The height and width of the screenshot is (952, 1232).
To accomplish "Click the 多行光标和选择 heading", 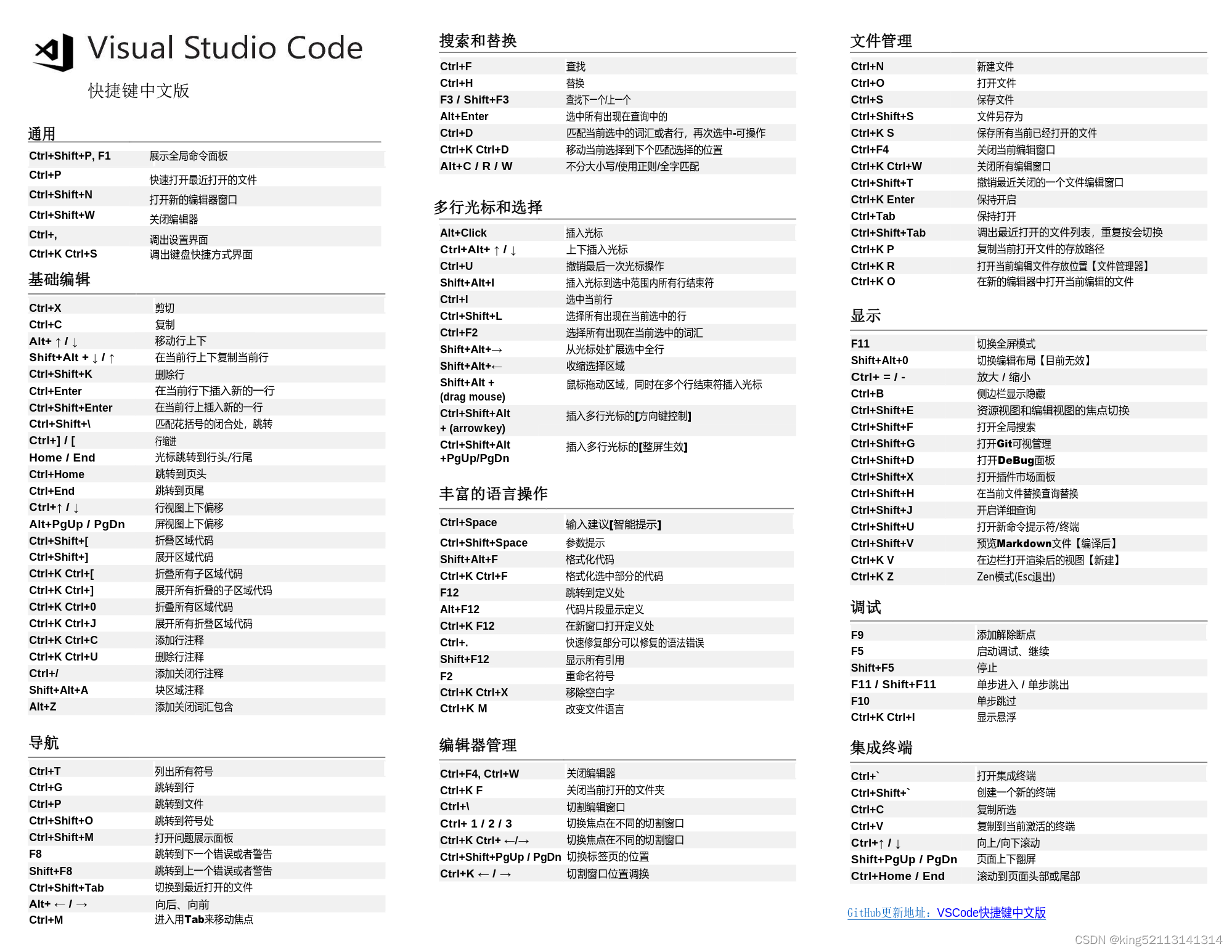I will click(487, 208).
